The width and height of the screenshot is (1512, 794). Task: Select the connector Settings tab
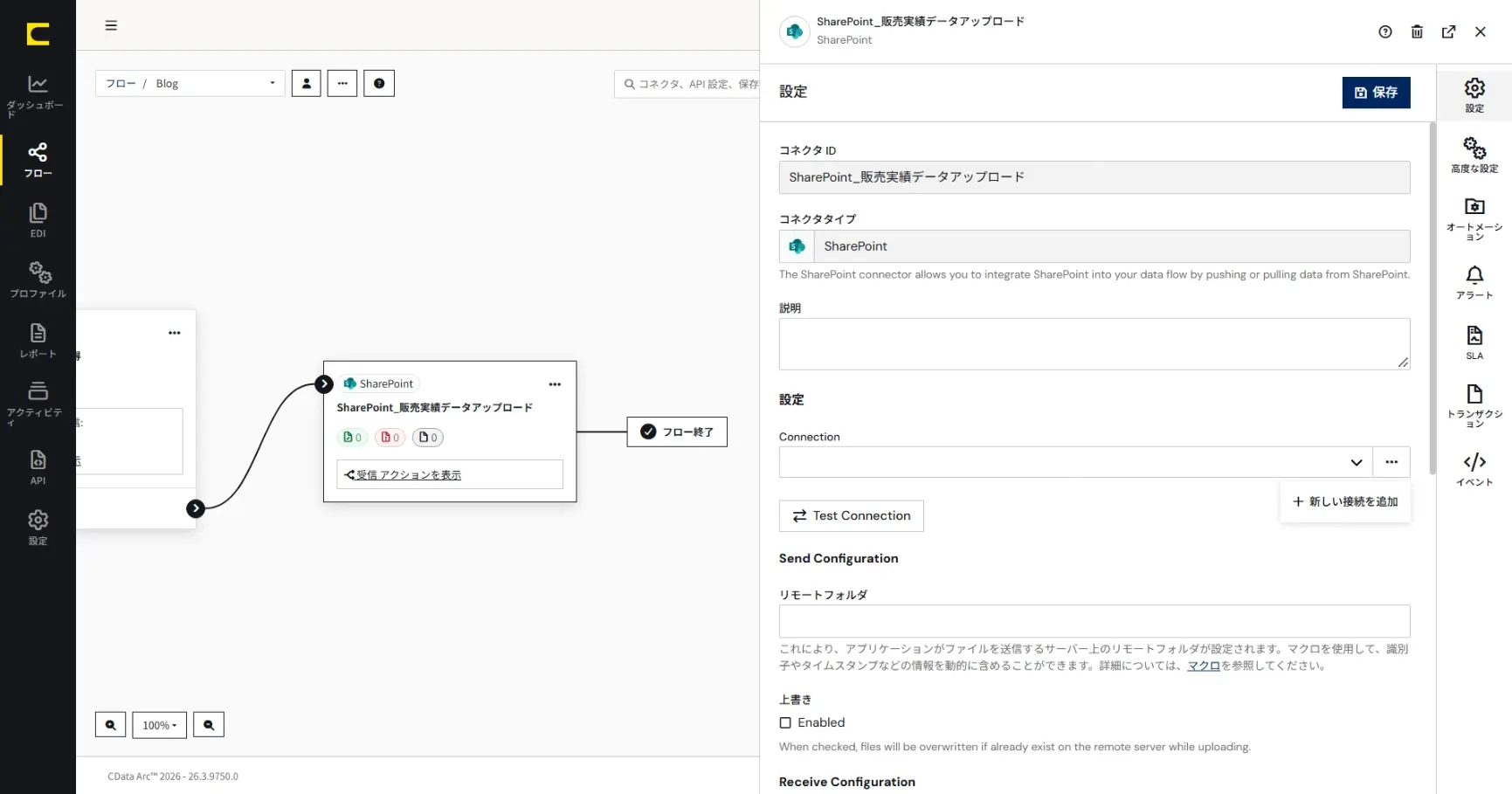[1474, 95]
